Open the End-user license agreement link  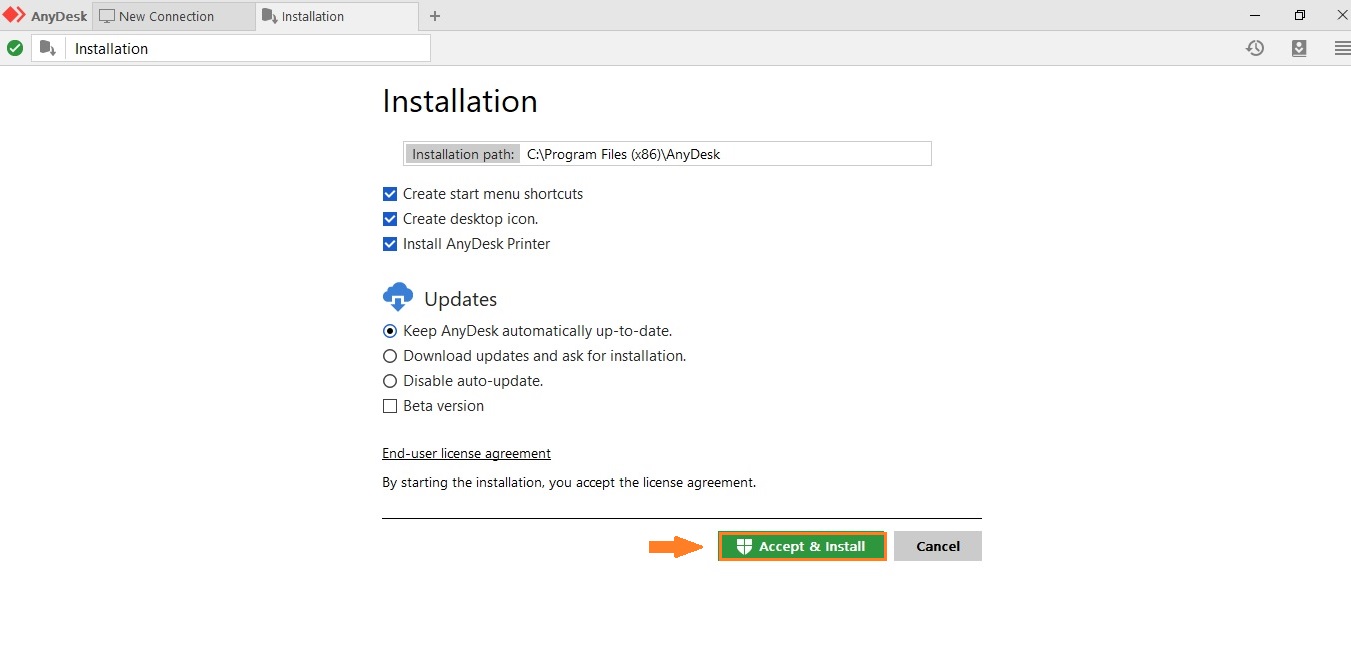(466, 453)
